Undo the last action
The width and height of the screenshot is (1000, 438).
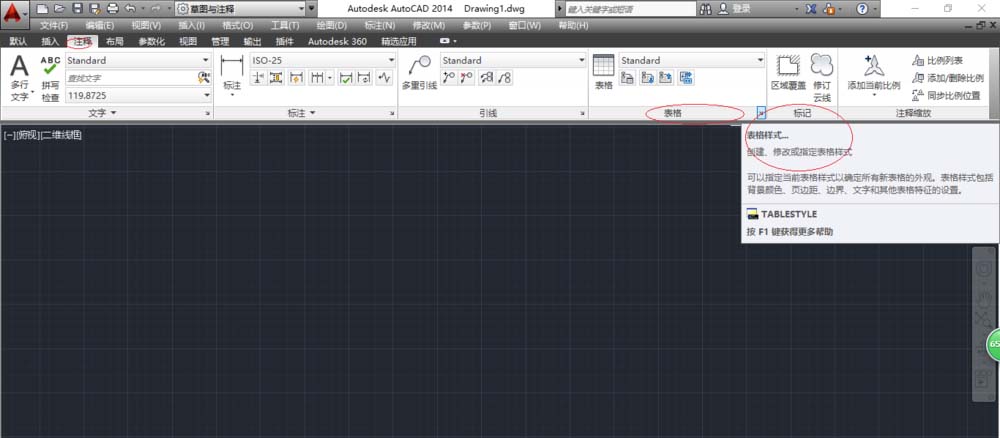(131, 9)
